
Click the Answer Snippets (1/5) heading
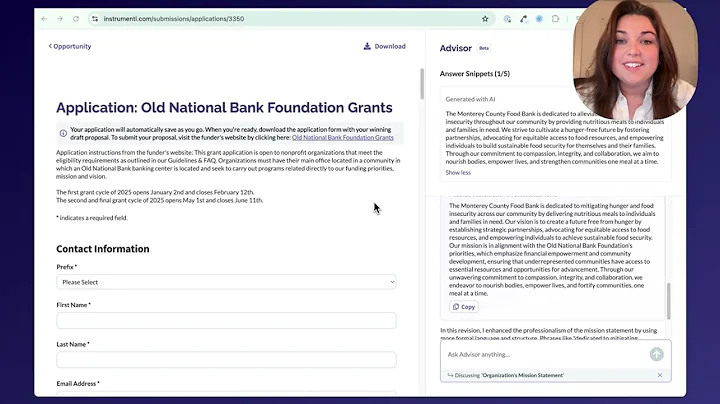(x=474, y=73)
